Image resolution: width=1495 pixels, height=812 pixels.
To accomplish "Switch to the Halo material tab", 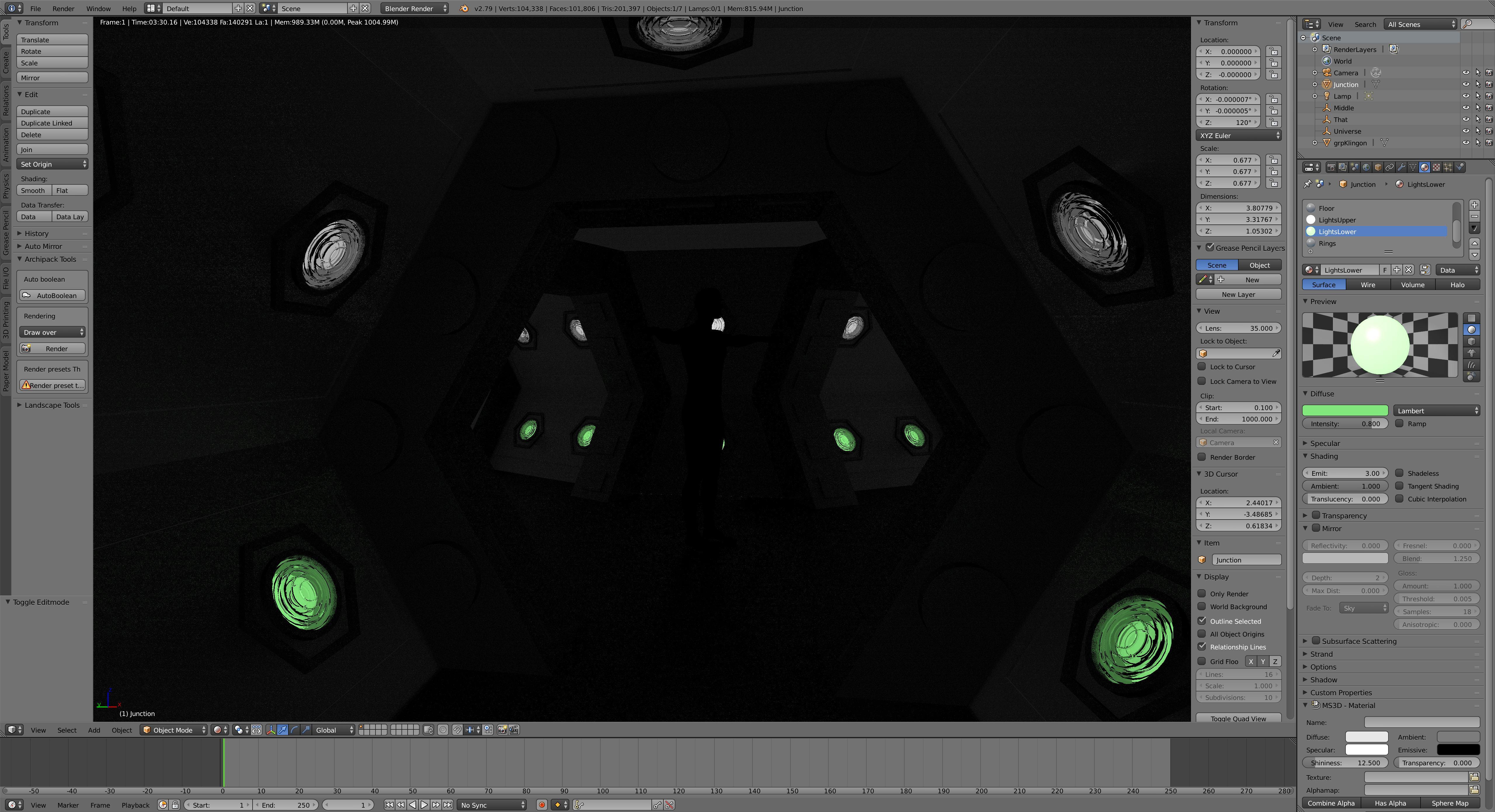I will pyautogui.click(x=1457, y=285).
